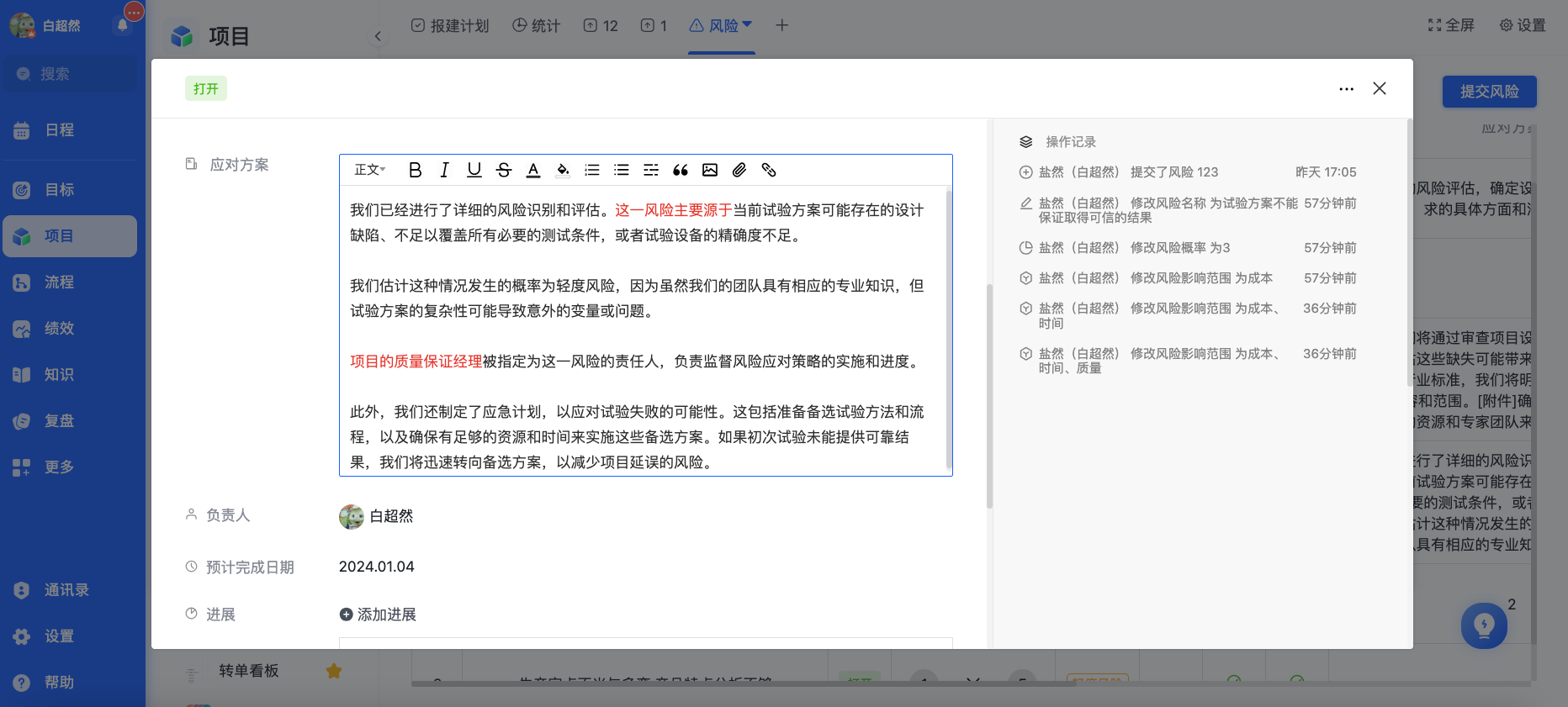
Task: Underline the selected text
Action: pos(474,170)
